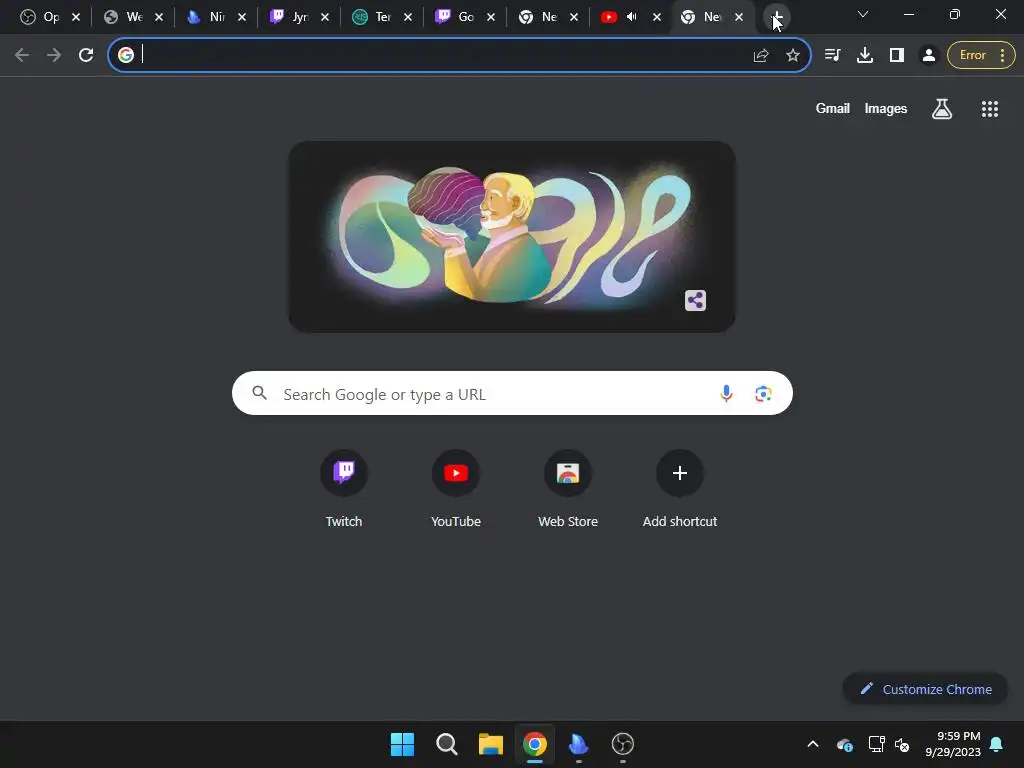Click the Chrome icon on taskbar
This screenshot has width=1024, height=768.
(x=535, y=744)
